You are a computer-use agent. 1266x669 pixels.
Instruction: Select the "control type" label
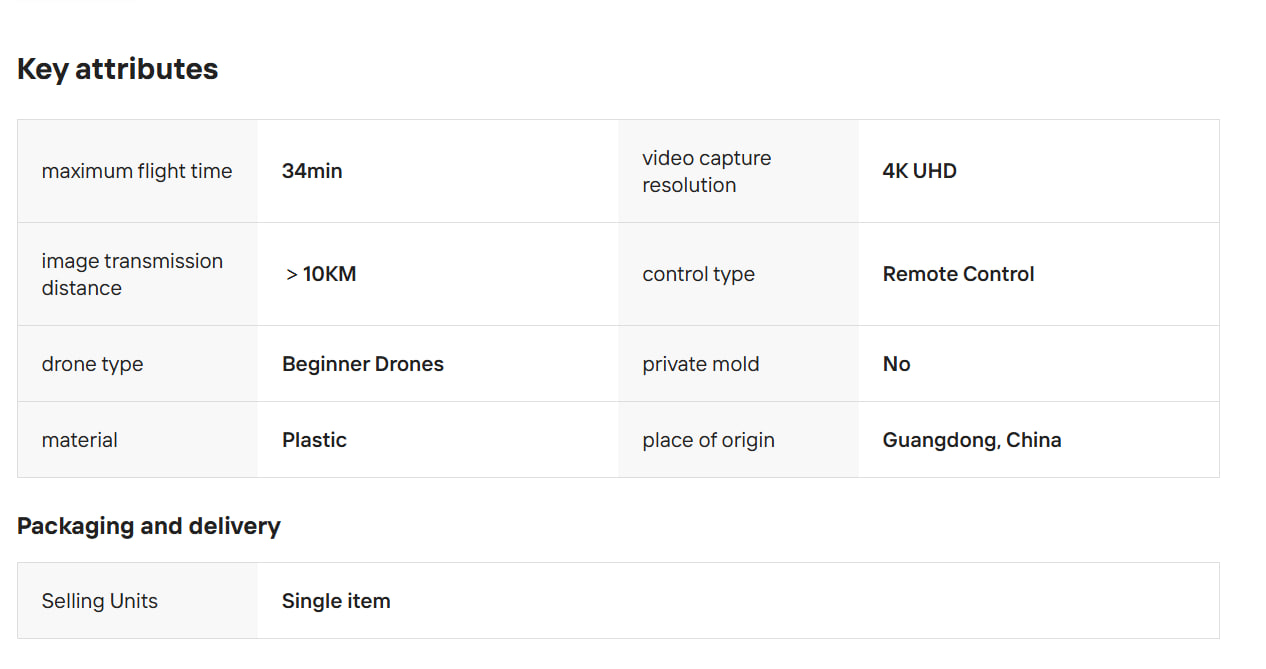click(x=698, y=274)
